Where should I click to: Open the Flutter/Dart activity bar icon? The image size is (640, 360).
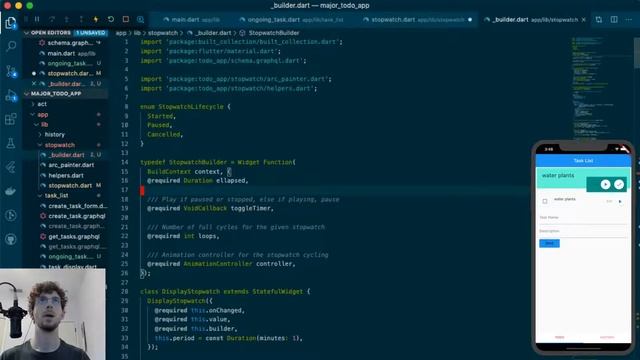pyautogui.click(x=11, y=167)
